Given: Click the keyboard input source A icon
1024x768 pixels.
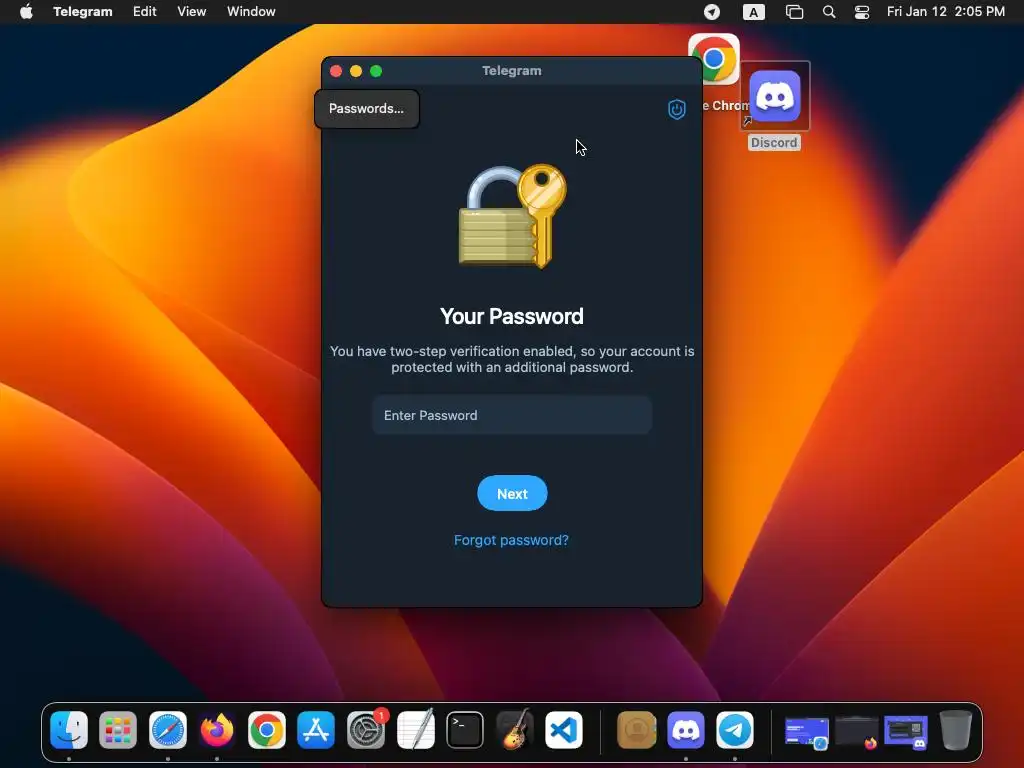Looking at the screenshot, I should pos(754,12).
